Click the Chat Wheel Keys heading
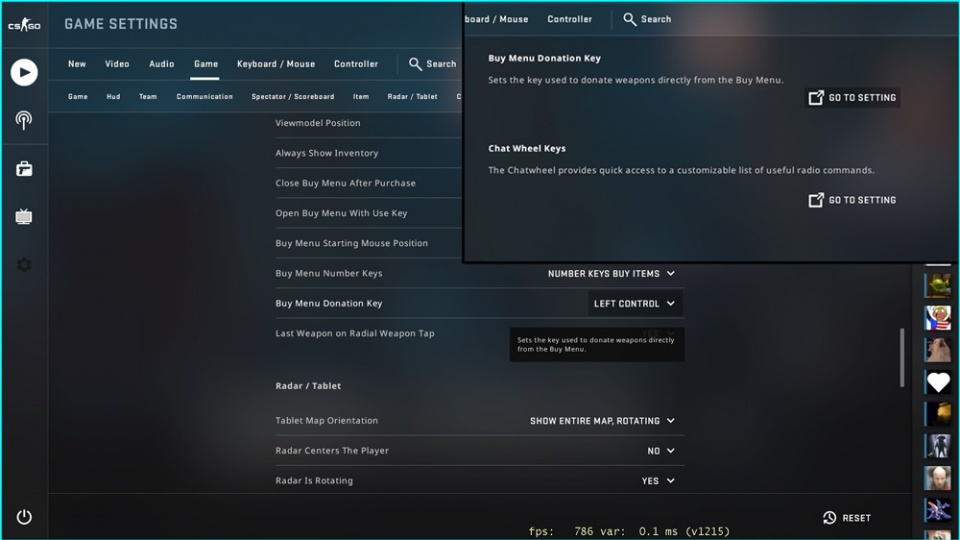Image resolution: width=960 pixels, height=540 pixels. coord(527,148)
